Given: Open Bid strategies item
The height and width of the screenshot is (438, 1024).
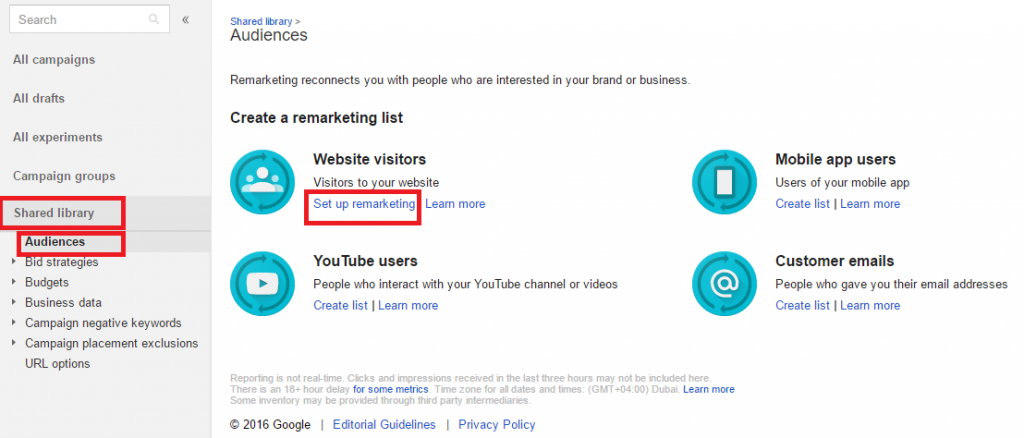Looking at the screenshot, I should [x=62, y=262].
